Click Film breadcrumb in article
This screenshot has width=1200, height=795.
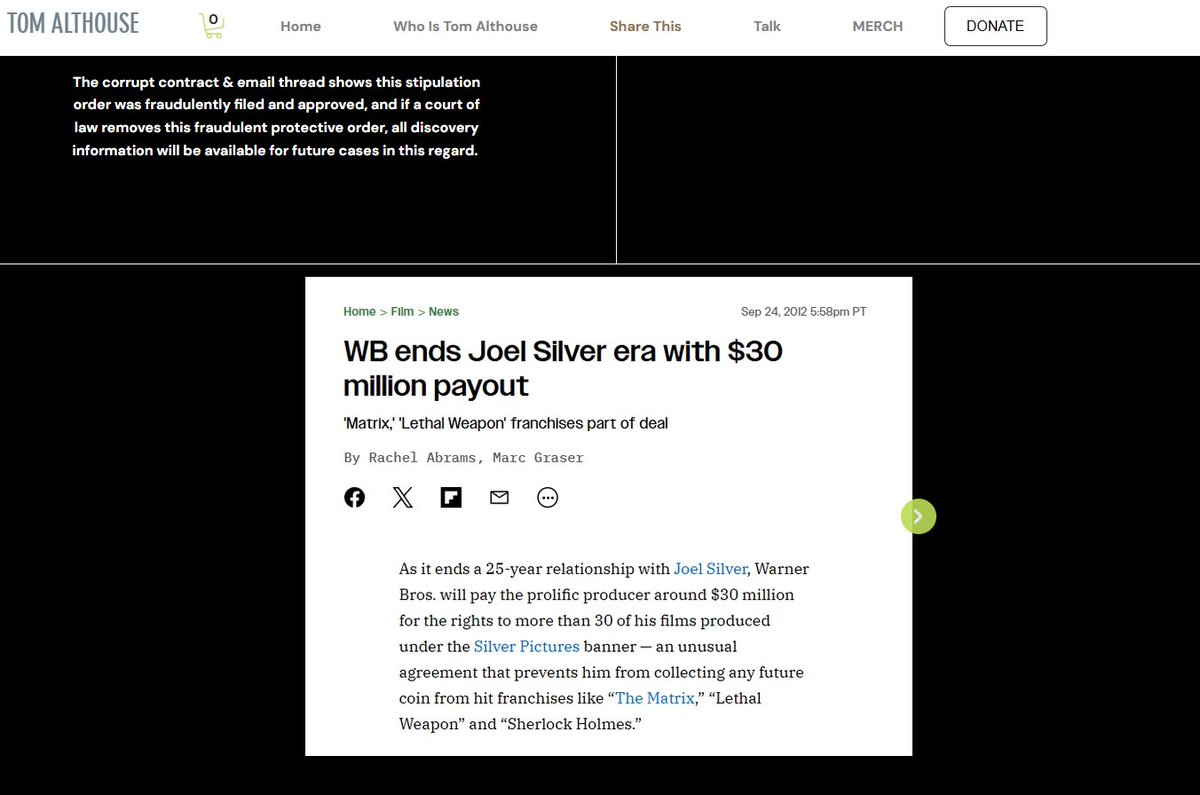[402, 312]
